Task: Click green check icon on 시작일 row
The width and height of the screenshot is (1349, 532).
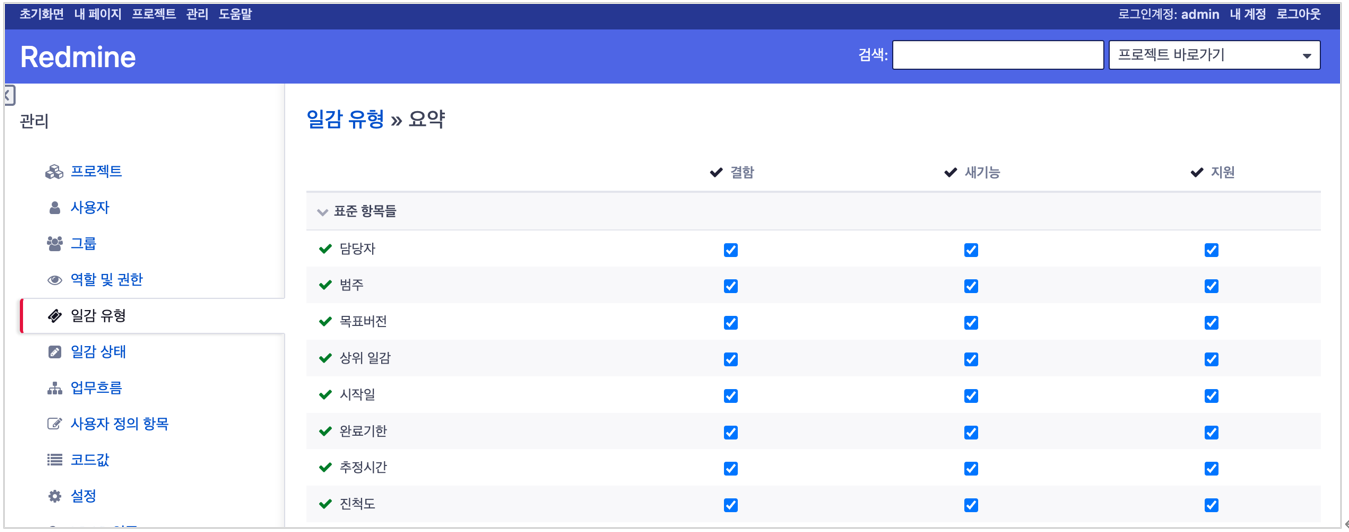Action: click(x=325, y=395)
